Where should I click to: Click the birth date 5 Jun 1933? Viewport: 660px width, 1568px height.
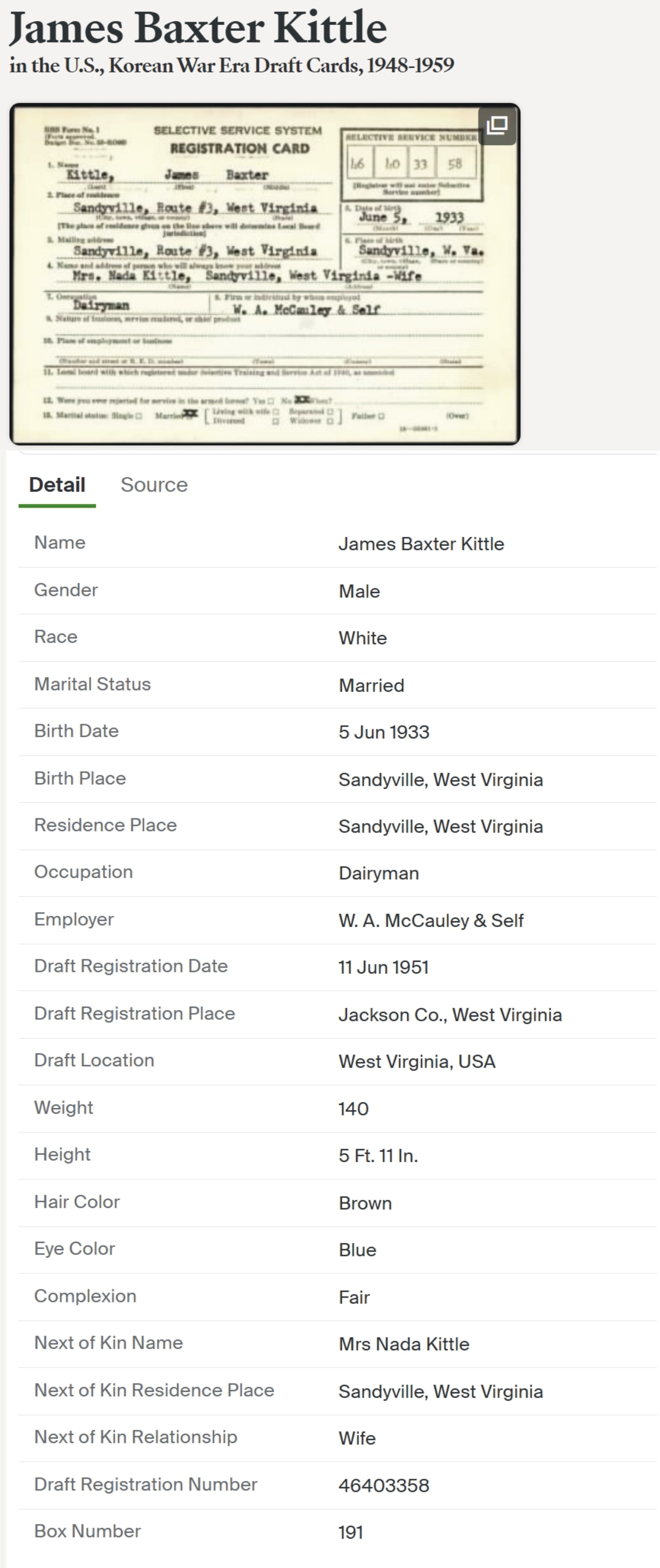pyautogui.click(x=384, y=732)
